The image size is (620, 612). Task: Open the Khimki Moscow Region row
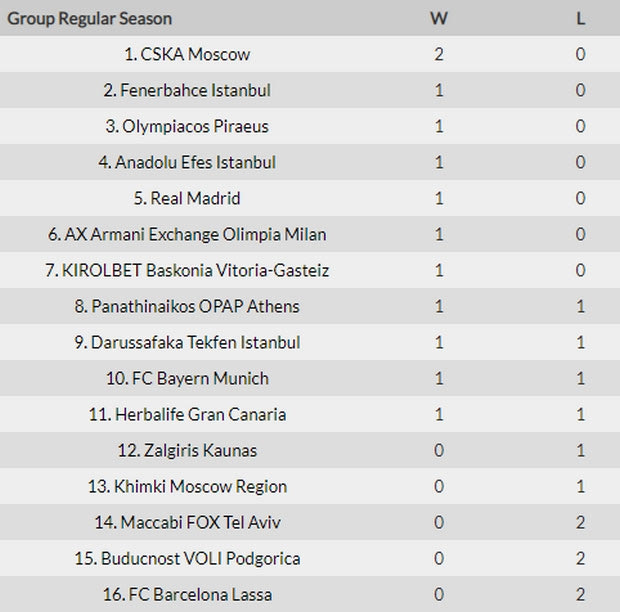click(310, 486)
